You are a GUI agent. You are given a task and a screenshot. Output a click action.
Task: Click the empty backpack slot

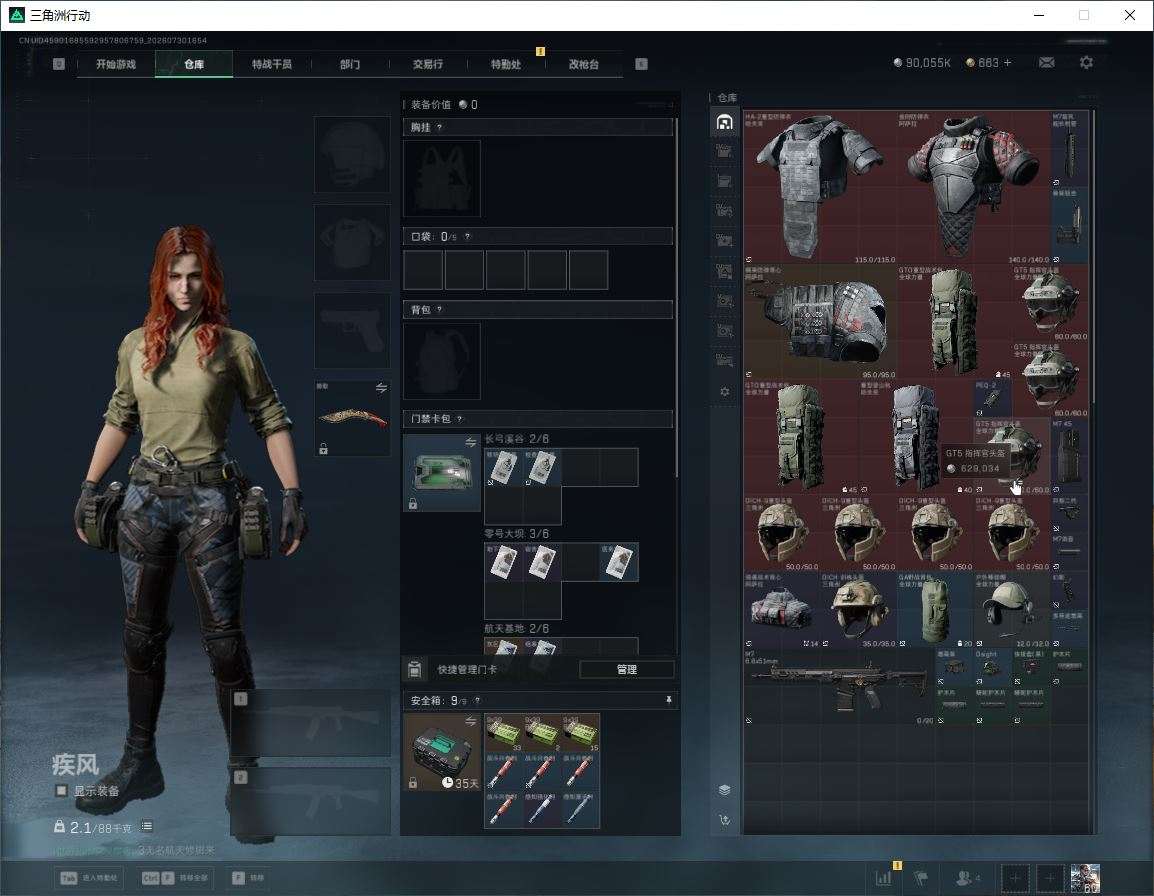[x=442, y=361]
